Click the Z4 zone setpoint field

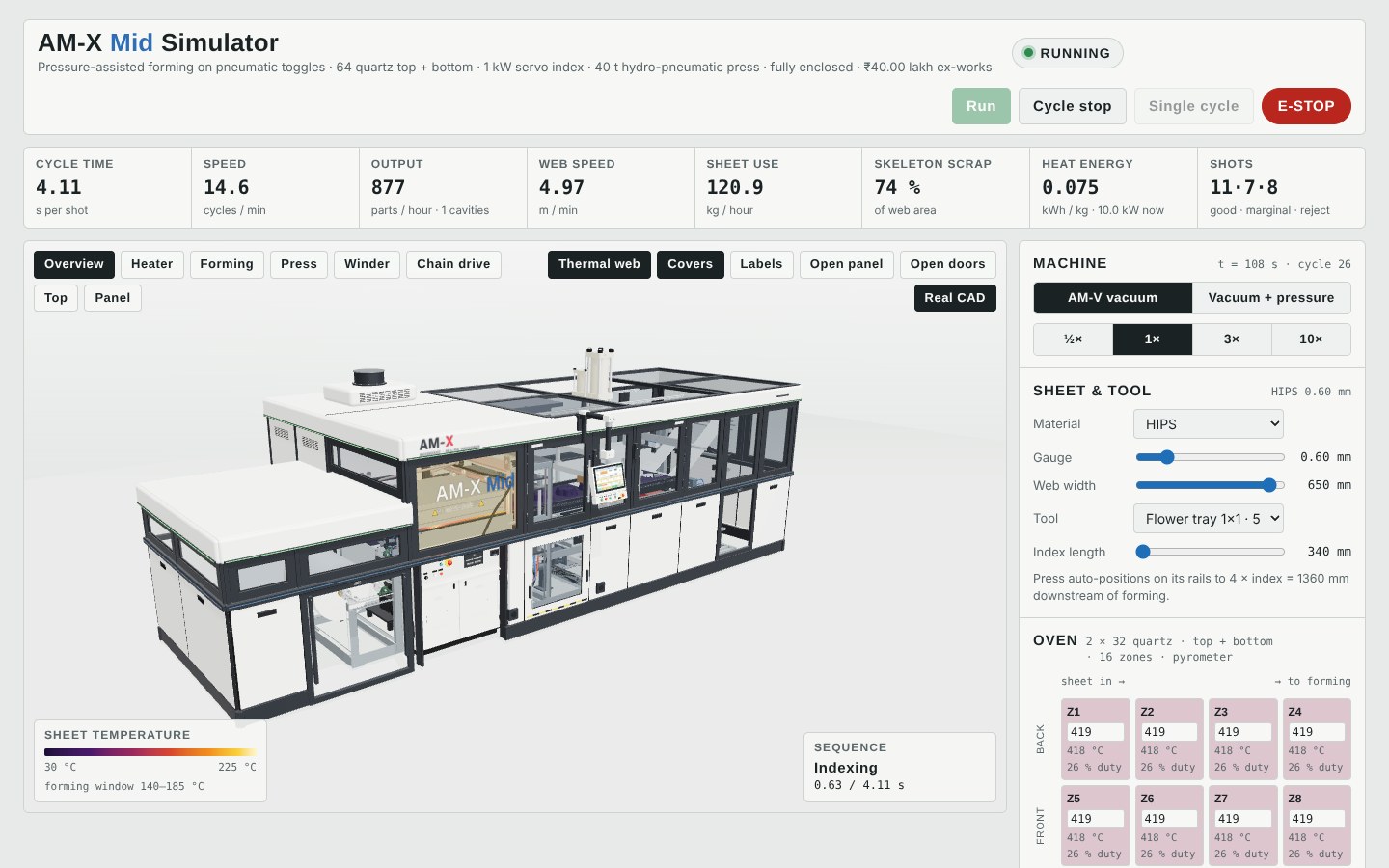1317,732
